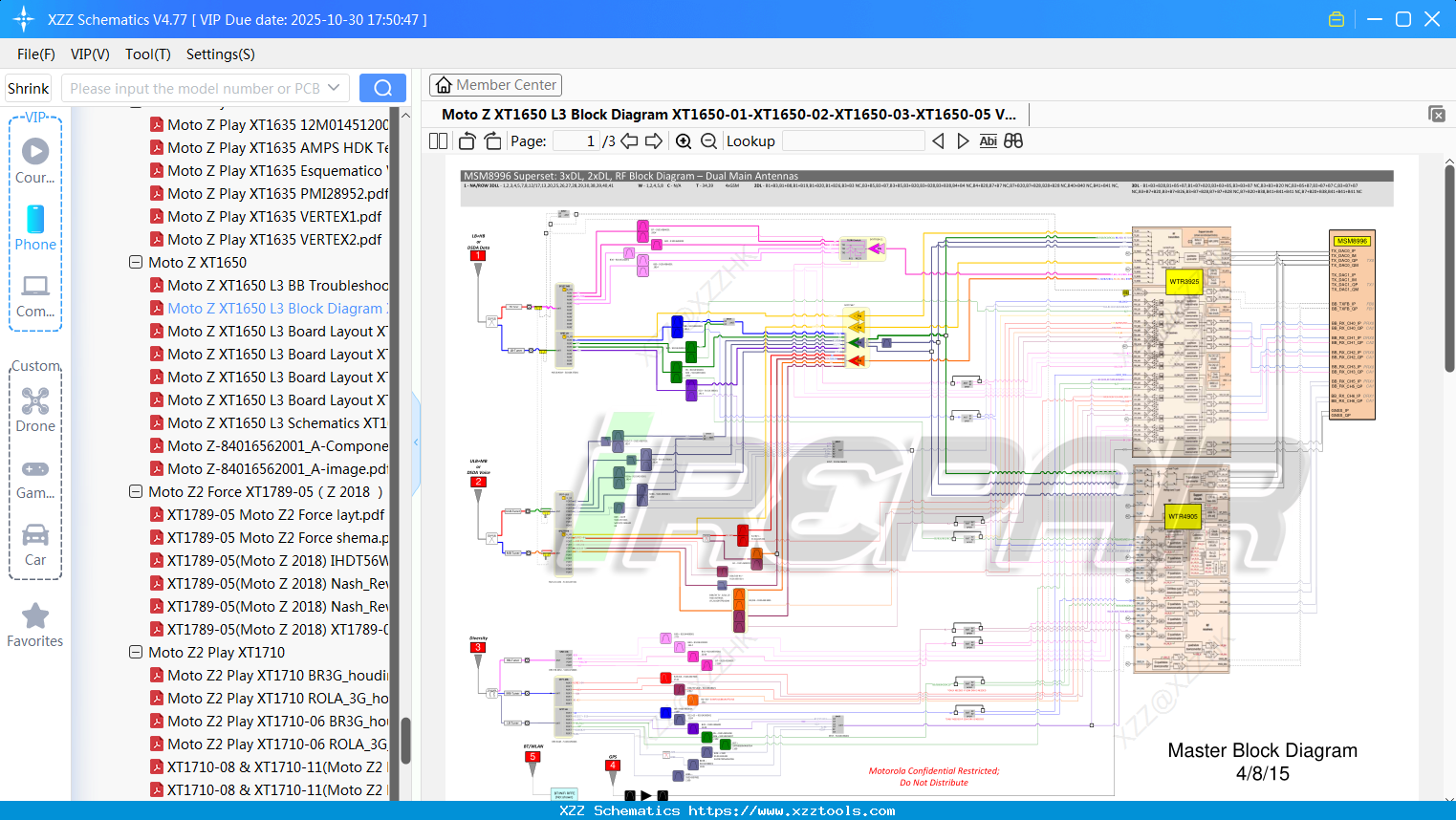Click the Moto Z XT1650 folder name

[198, 262]
